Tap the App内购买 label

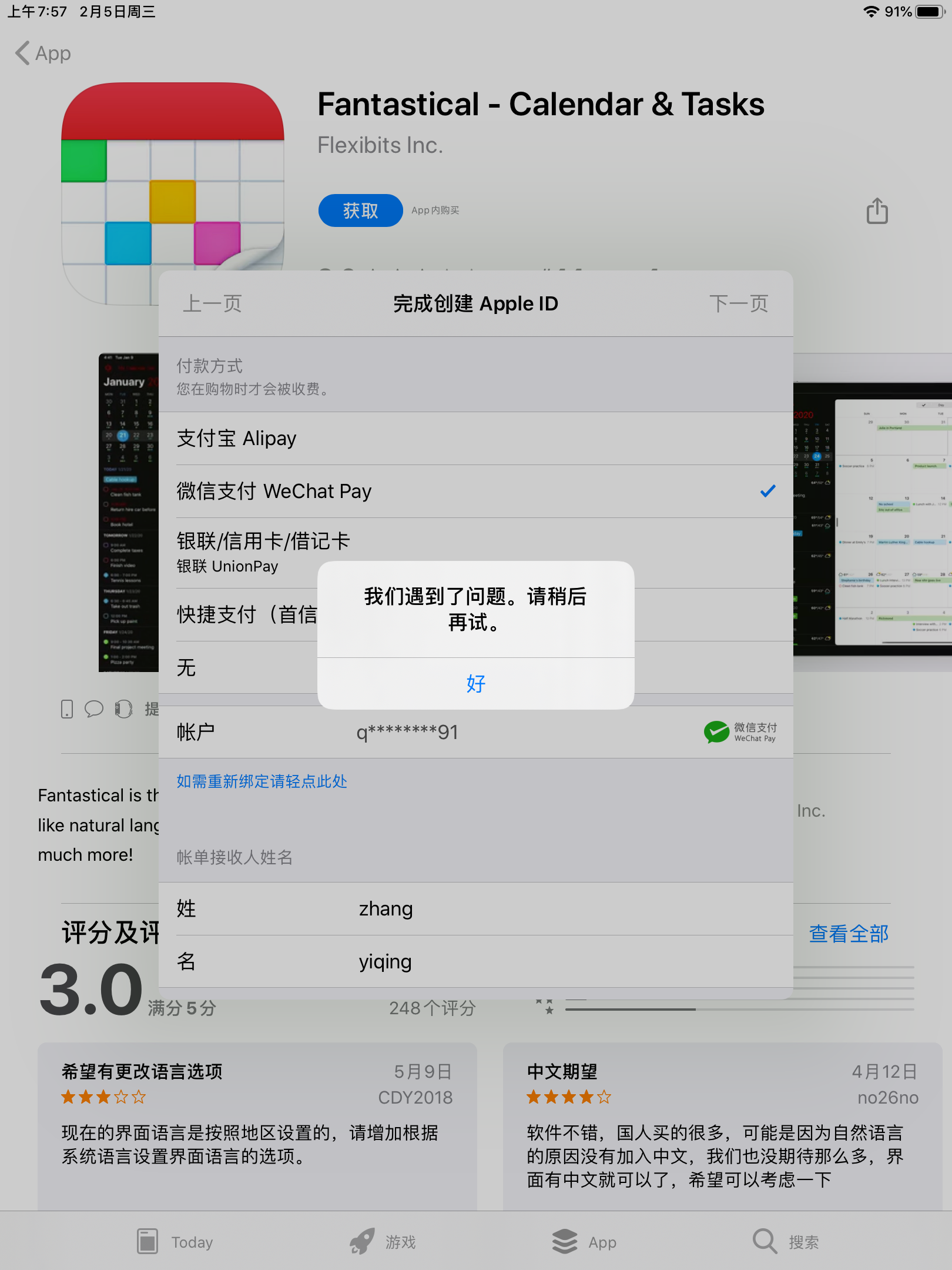[435, 210]
